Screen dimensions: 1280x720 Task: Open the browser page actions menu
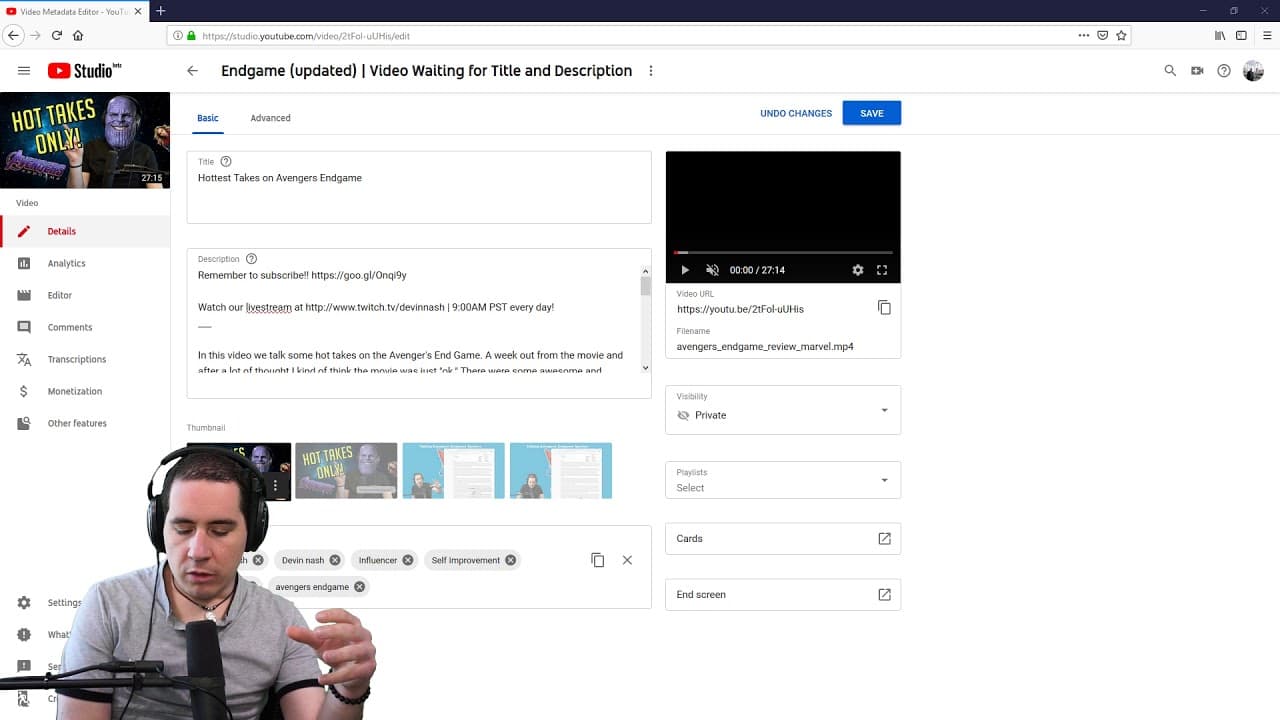[1084, 35]
